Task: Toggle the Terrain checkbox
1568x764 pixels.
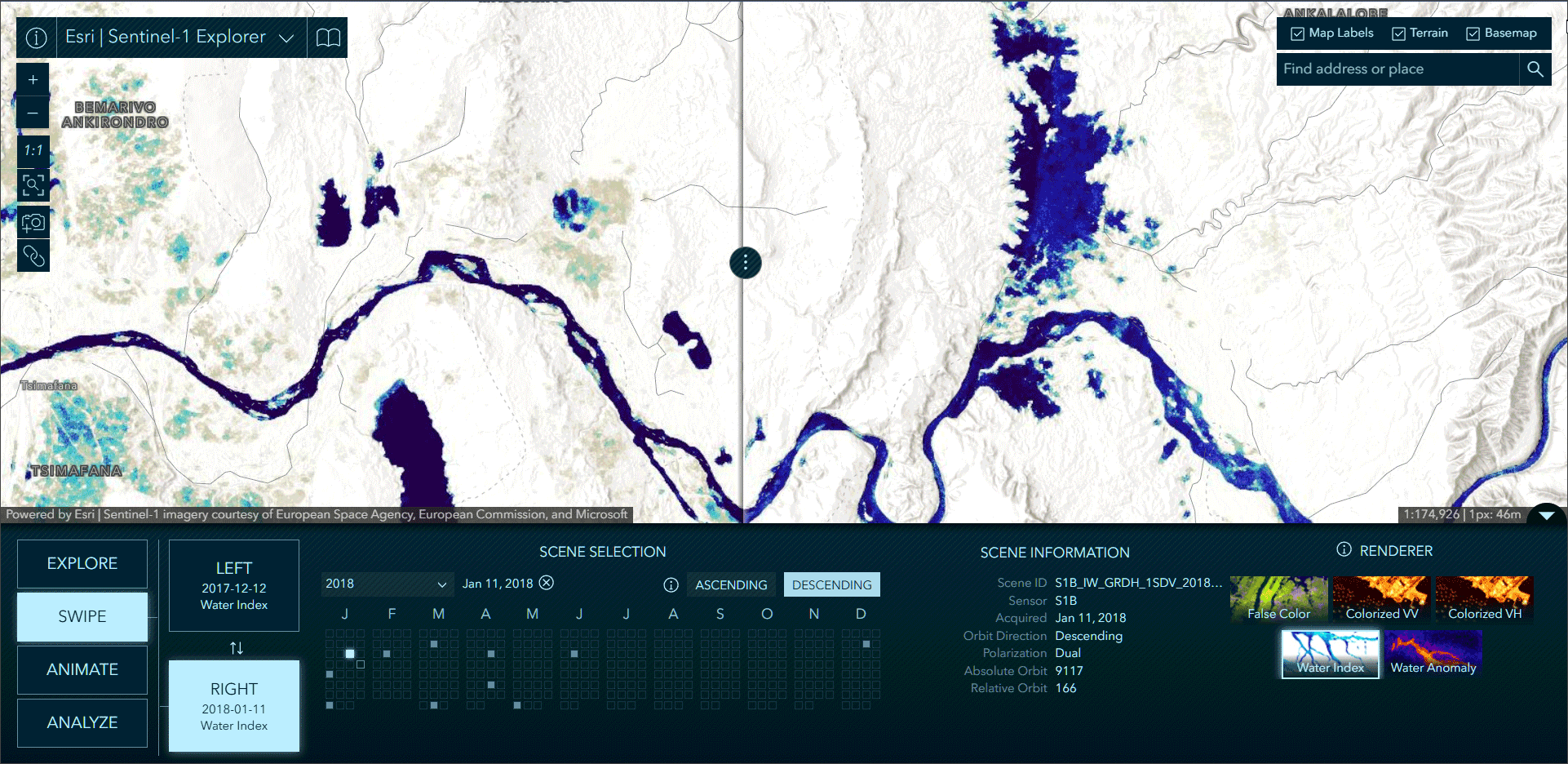Action: tap(1398, 33)
